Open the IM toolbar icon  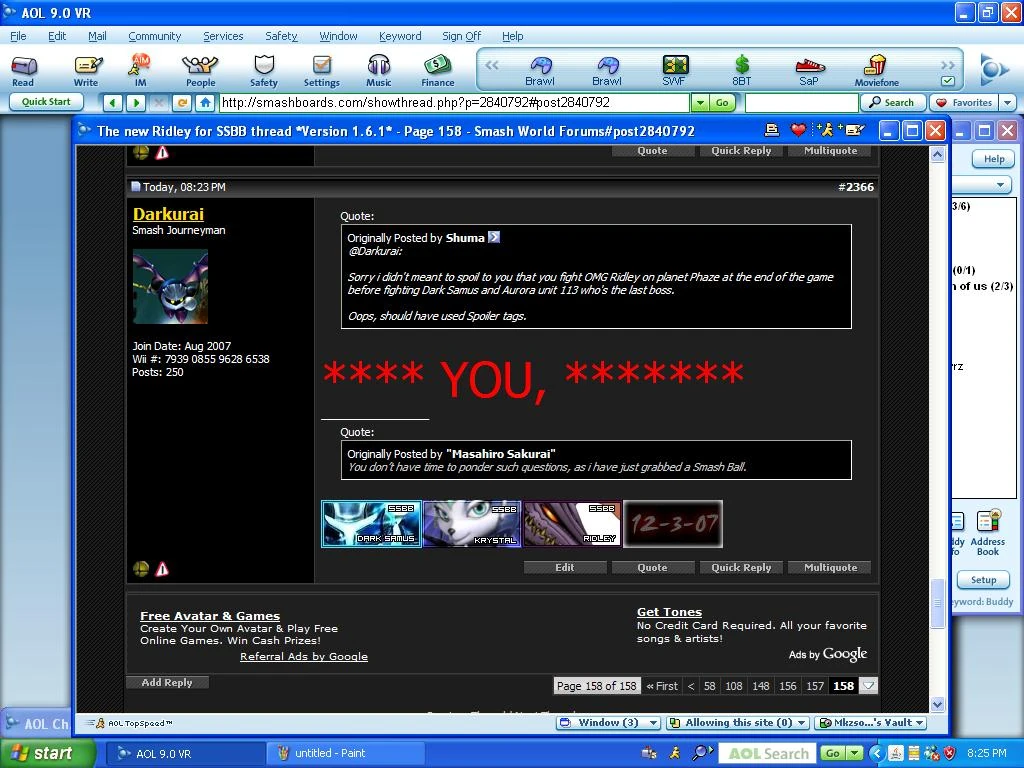[140, 71]
